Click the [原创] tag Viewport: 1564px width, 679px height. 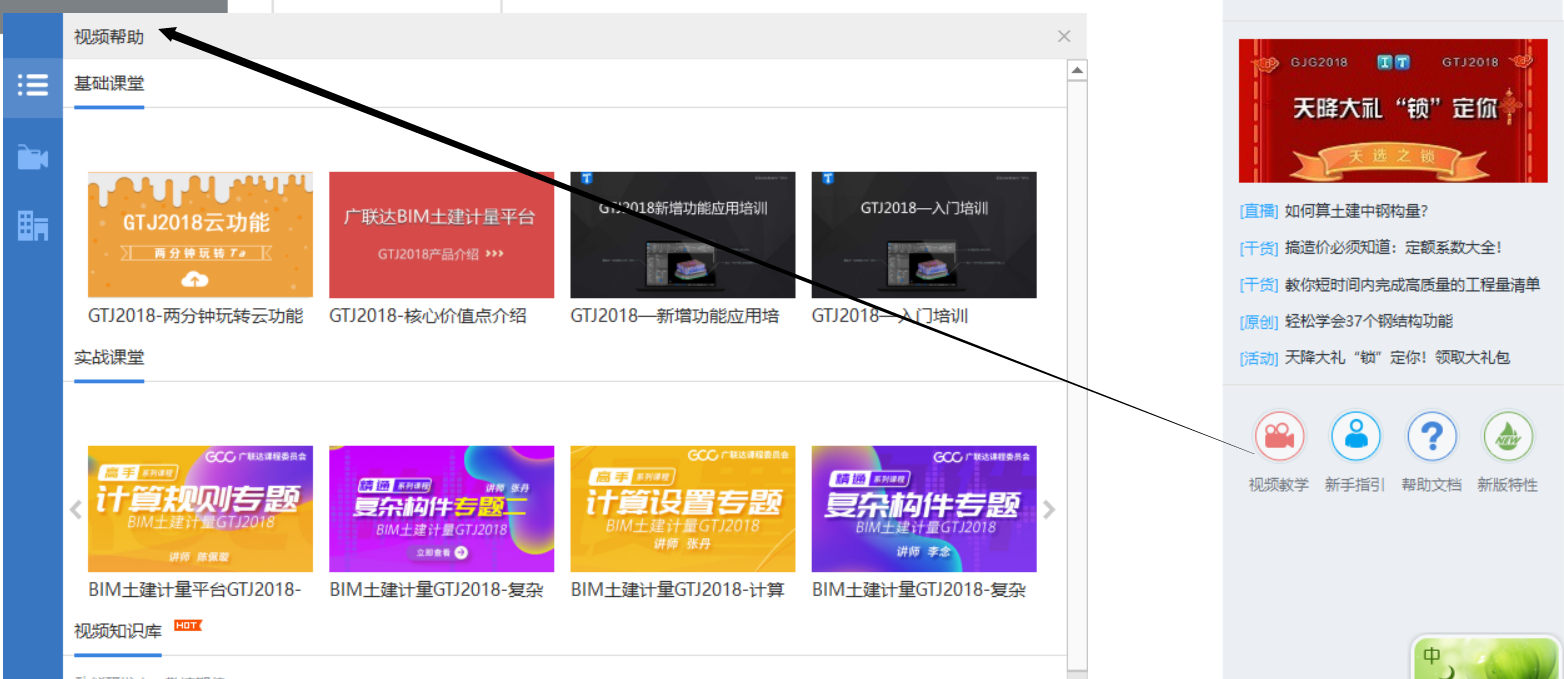pos(1259,321)
